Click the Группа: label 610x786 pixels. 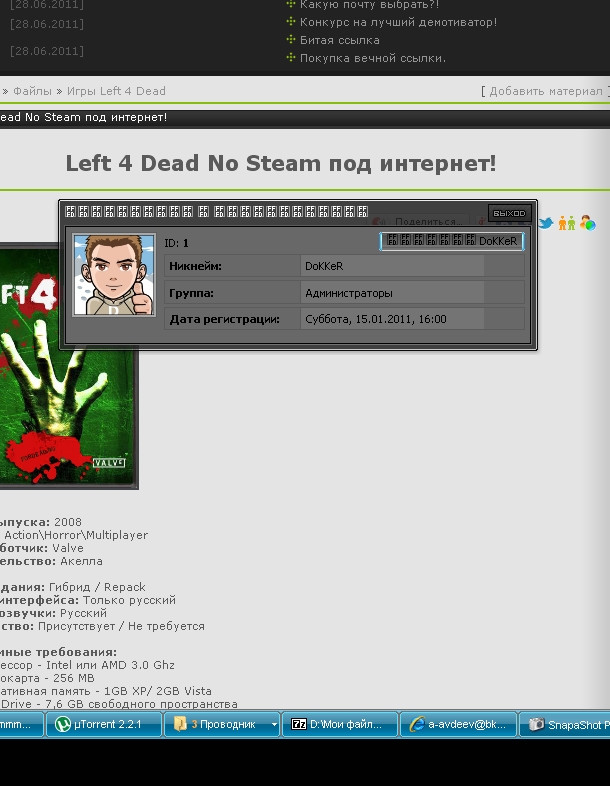(191, 293)
